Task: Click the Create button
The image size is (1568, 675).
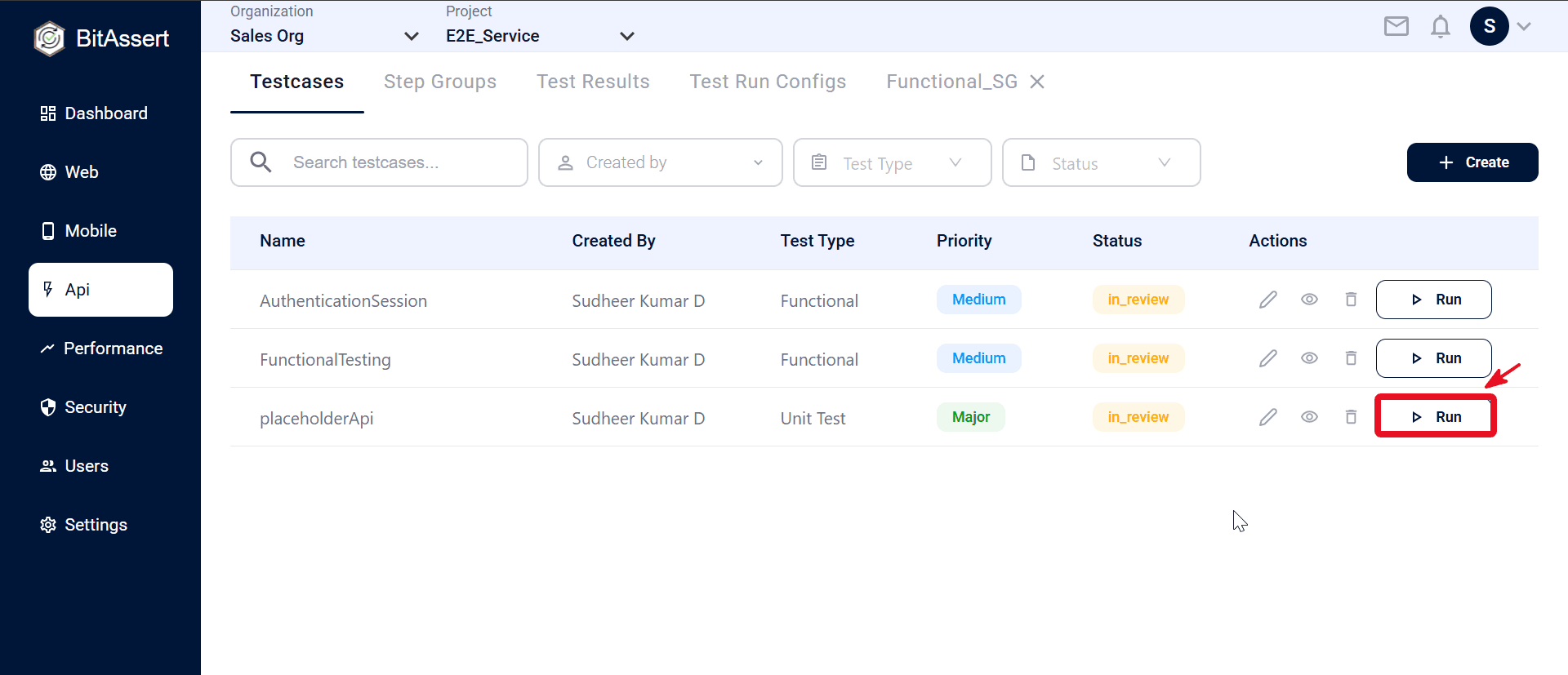Action: (x=1472, y=162)
